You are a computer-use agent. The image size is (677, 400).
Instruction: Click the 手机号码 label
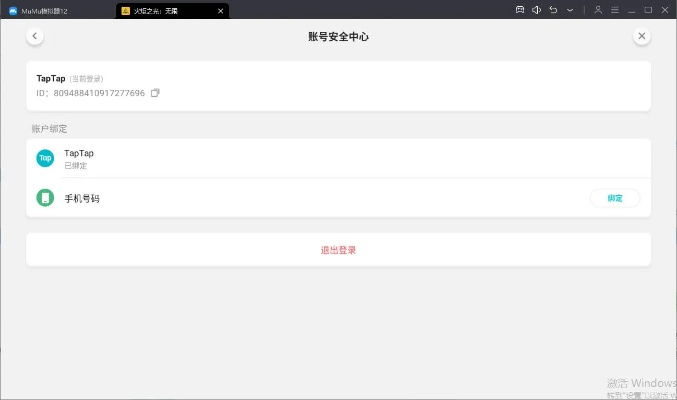[82, 198]
